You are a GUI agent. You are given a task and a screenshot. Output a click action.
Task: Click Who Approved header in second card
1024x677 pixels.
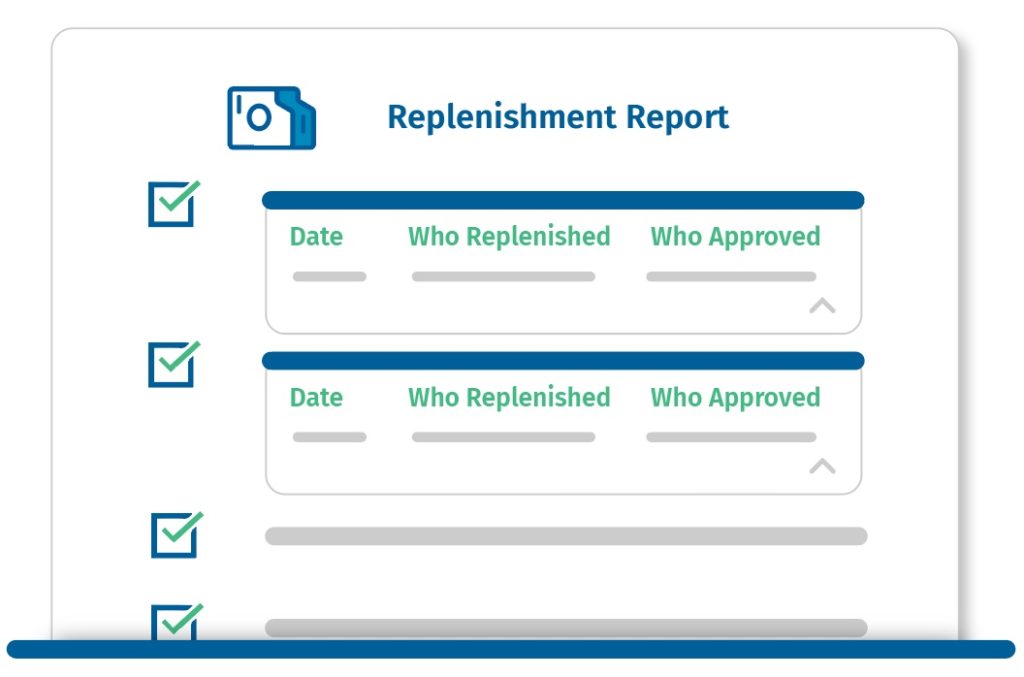pos(735,398)
